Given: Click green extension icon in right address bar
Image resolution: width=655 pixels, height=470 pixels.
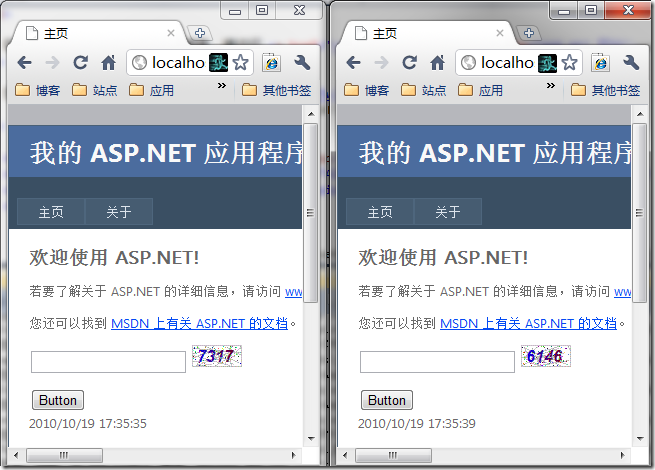Looking at the screenshot, I should (x=547, y=63).
